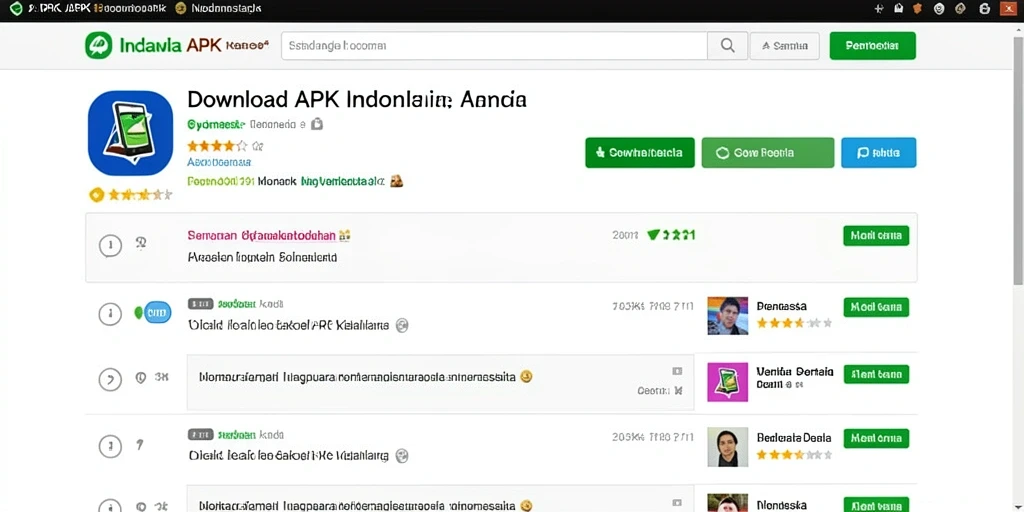Click the yellow smiley emoji in the '3K' comment box
Screen dimensions: 1024x512
[526, 376]
